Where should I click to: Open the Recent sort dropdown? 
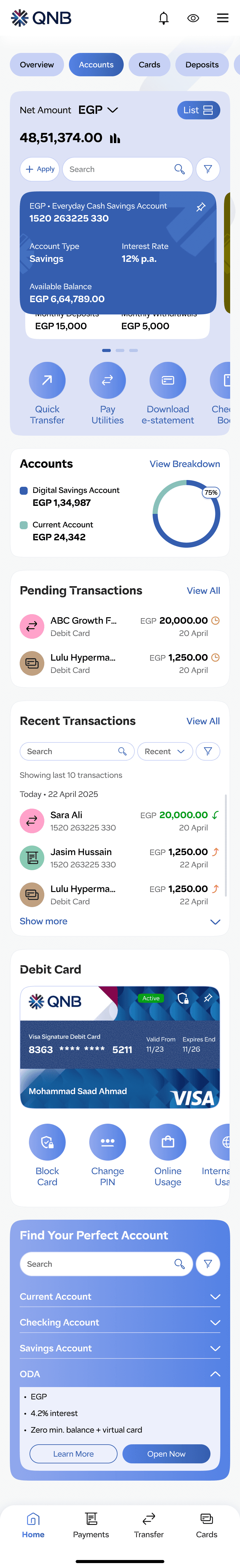[x=165, y=751]
